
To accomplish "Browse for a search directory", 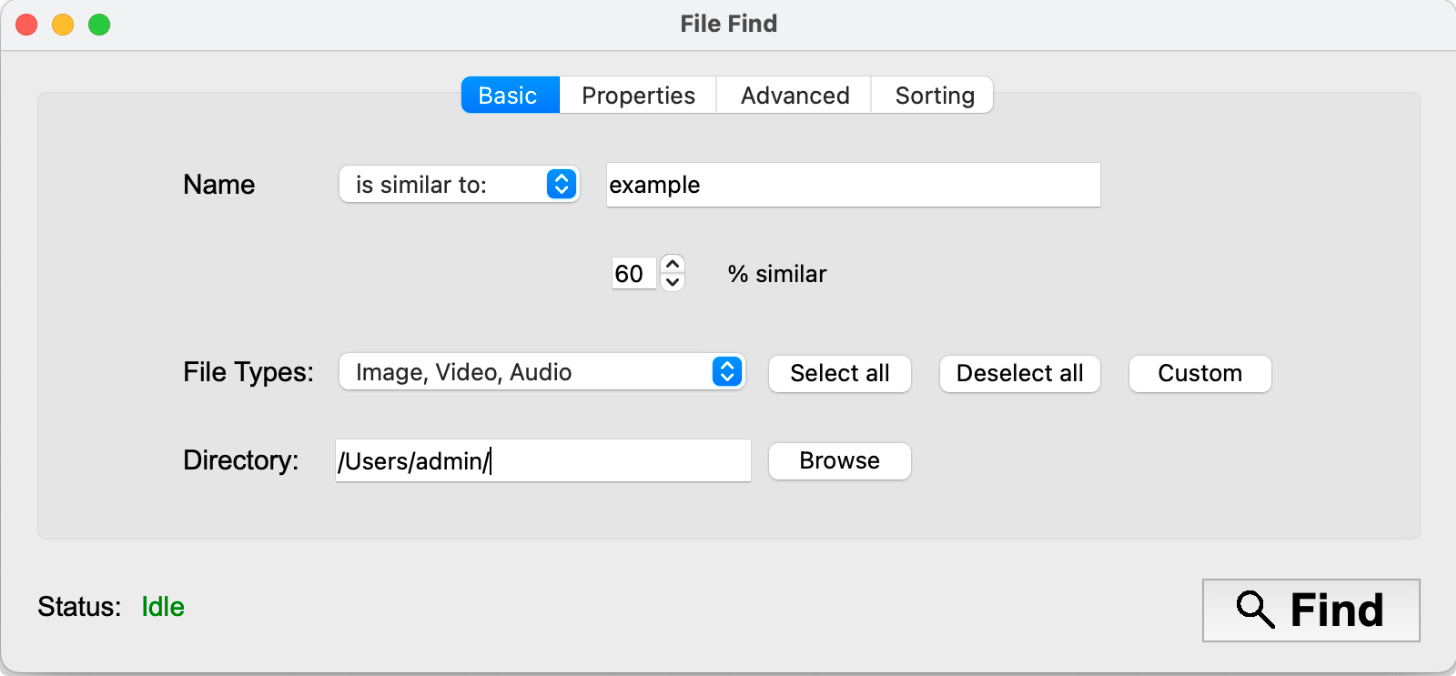I will coord(839,461).
